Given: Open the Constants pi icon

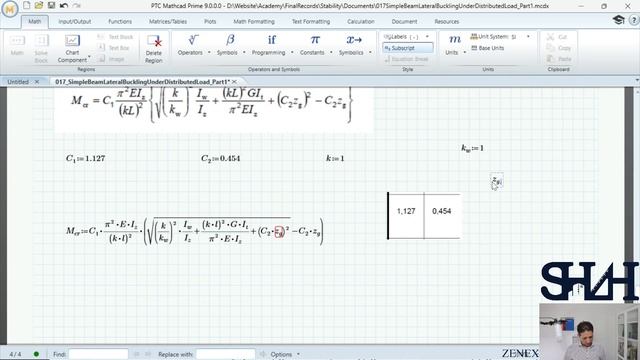Looking at the screenshot, I should tap(315, 40).
